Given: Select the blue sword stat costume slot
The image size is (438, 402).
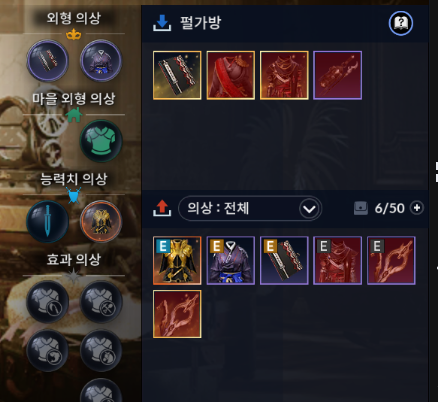Looking at the screenshot, I should tap(47, 221).
